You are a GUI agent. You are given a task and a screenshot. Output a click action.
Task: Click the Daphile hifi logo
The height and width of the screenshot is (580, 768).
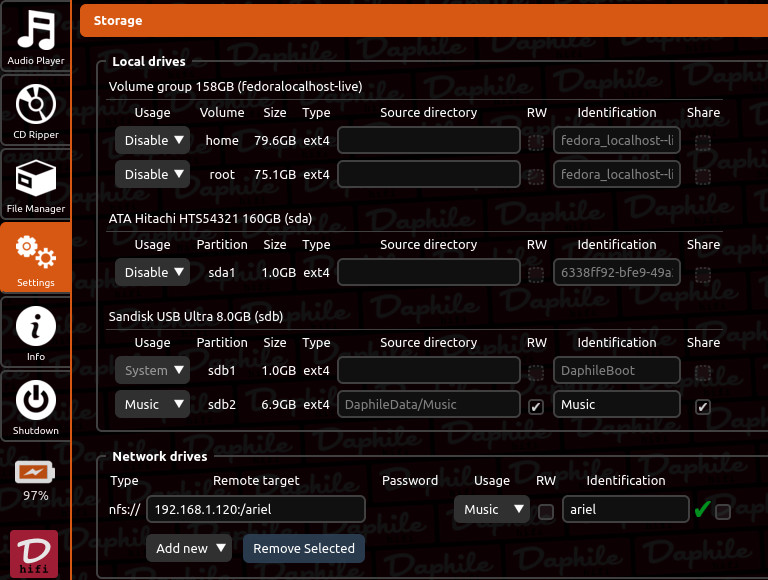pyautogui.click(x=34, y=554)
